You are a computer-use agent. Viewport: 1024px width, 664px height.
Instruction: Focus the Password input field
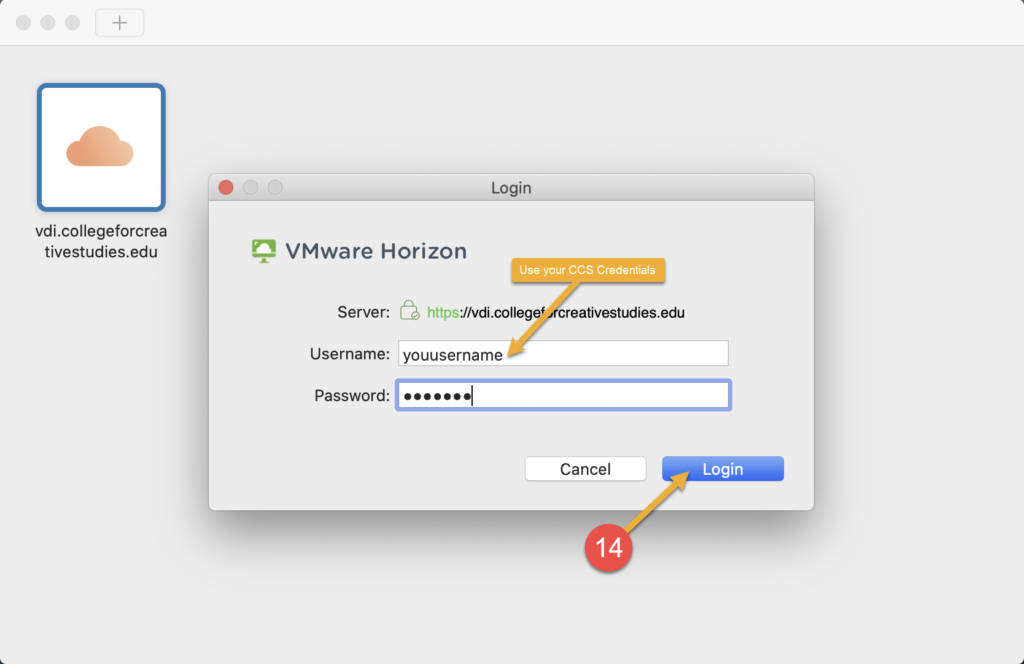[x=563, y=395]
